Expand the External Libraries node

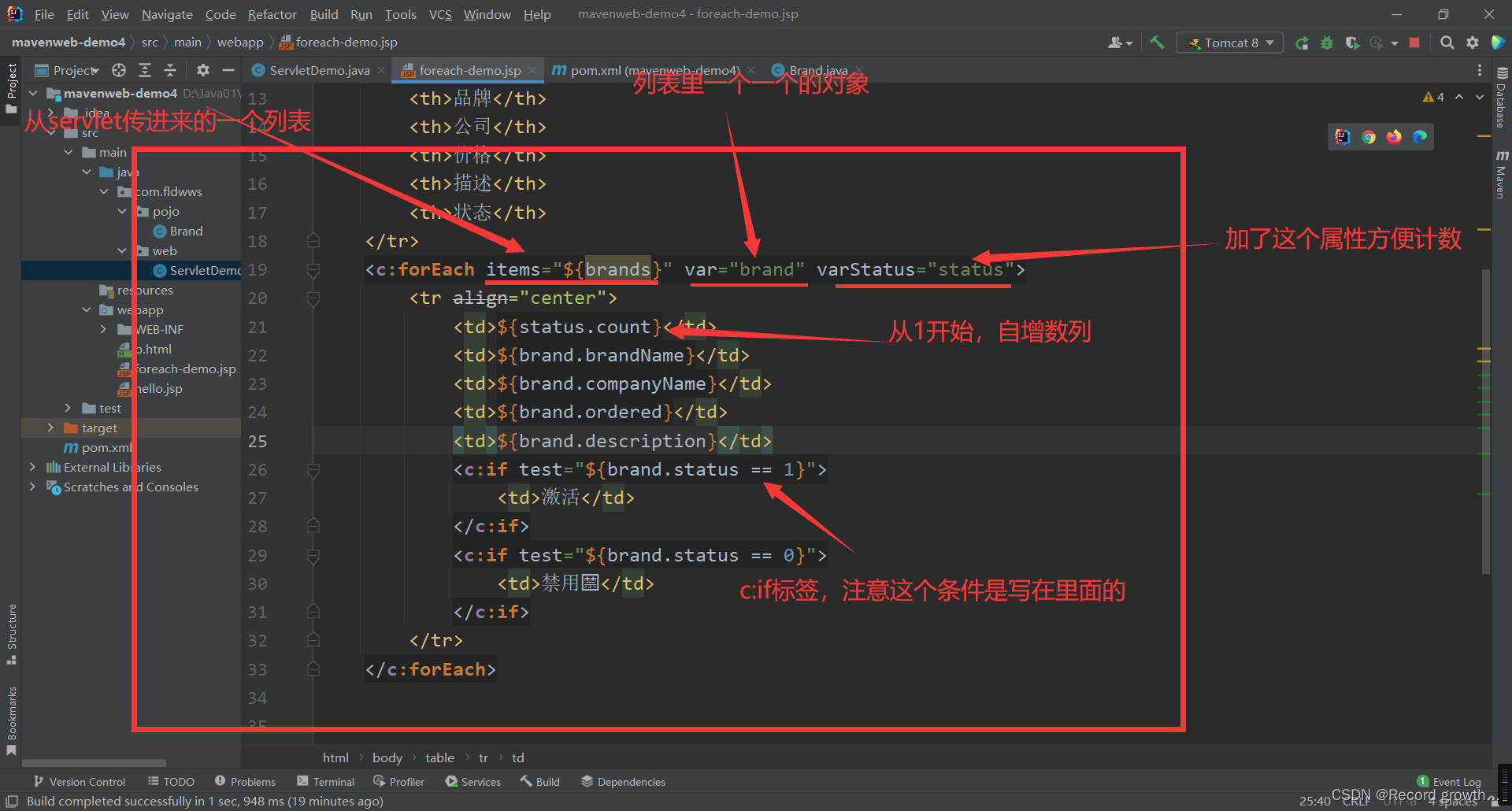pyautogui.click(x=31, y=466)
